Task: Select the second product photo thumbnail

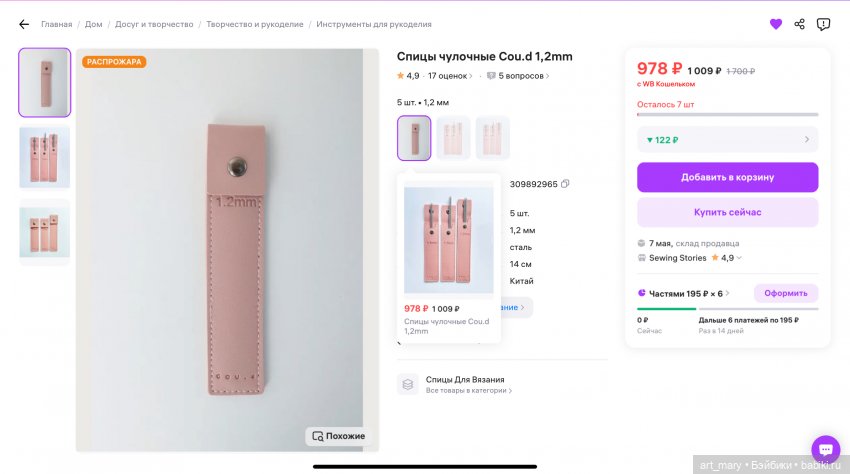Action: [44, 158]
